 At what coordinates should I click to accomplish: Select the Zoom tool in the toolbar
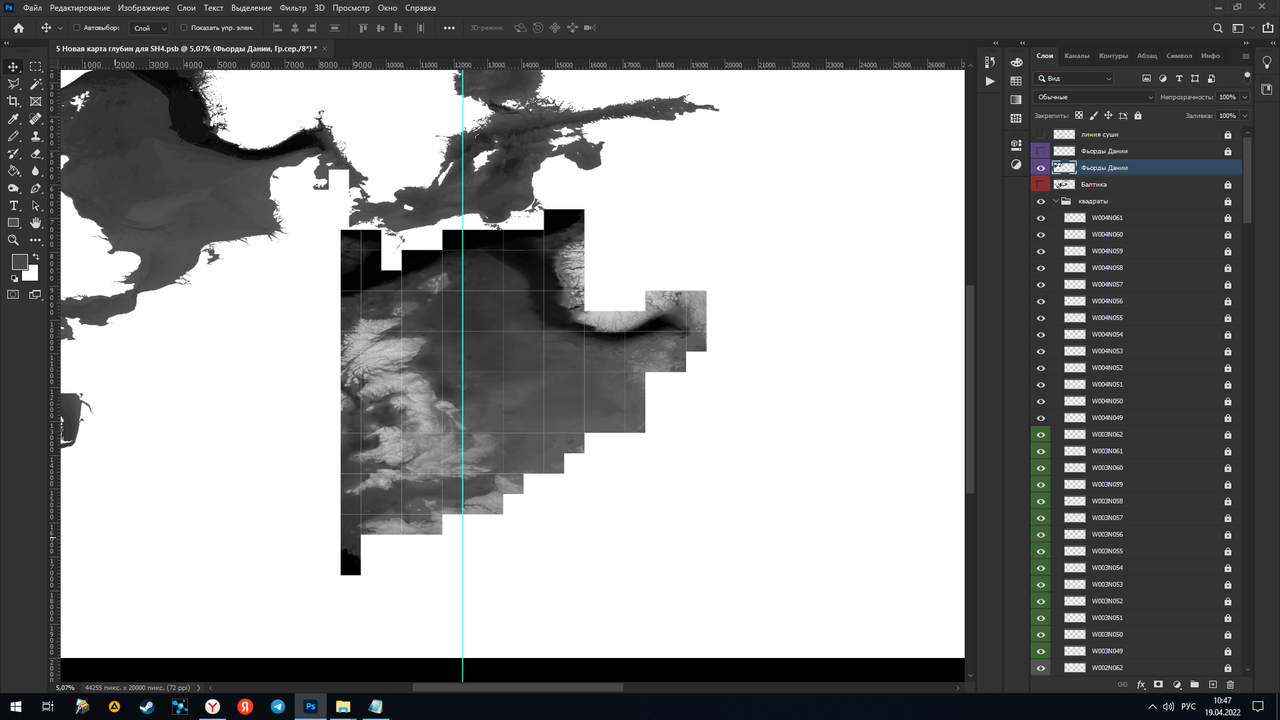pos(14,240)
